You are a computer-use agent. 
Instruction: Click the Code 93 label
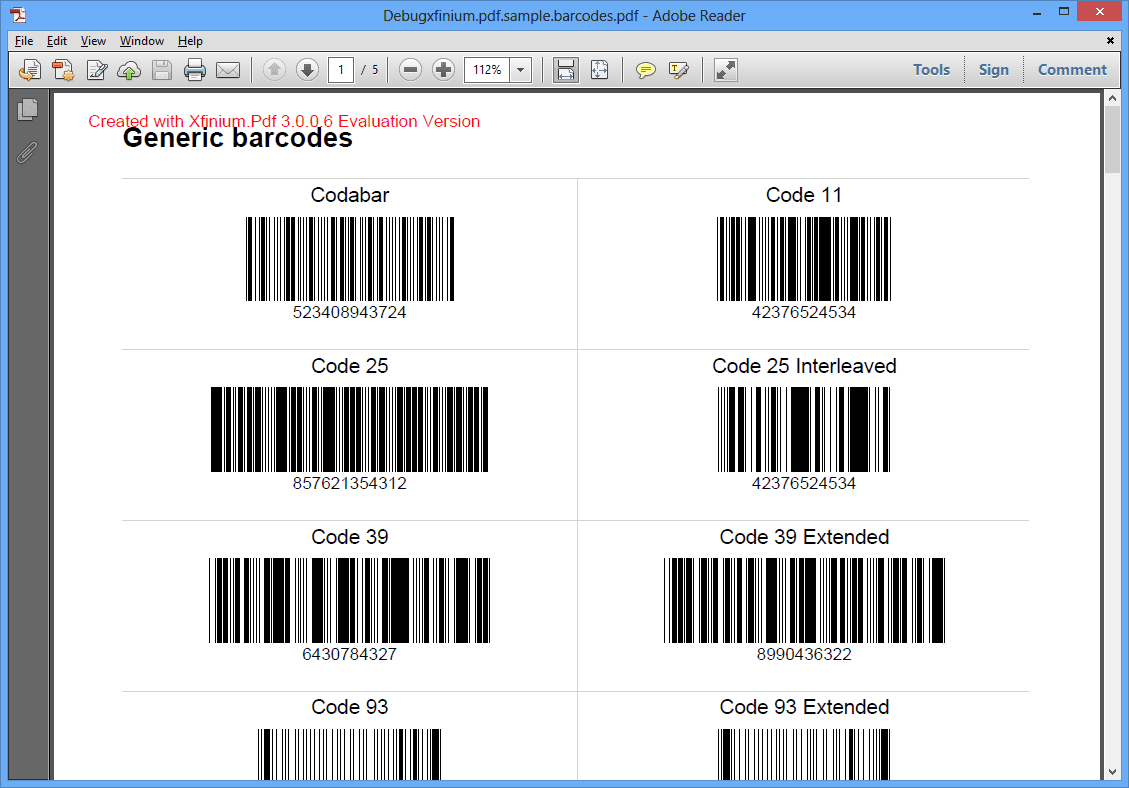click(350, 707)
